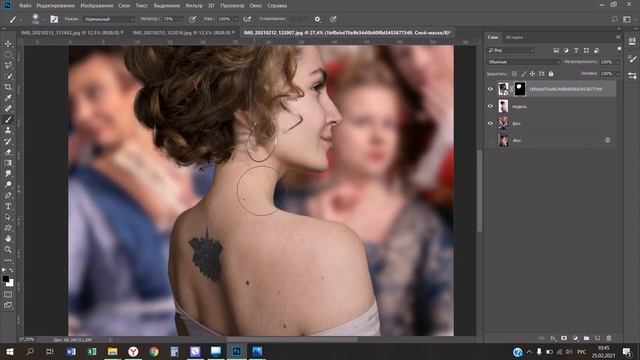Open smoothing options gear icon
The height and width of the screenshot is (360, 640).
[x=317, y=19]
